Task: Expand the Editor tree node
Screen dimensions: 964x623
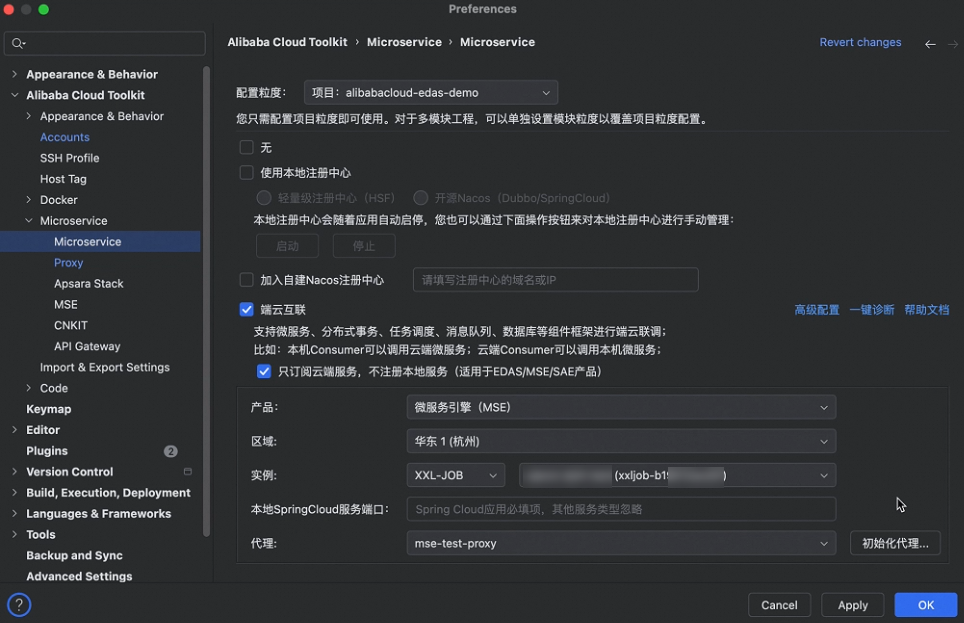Action: point(14,429)
